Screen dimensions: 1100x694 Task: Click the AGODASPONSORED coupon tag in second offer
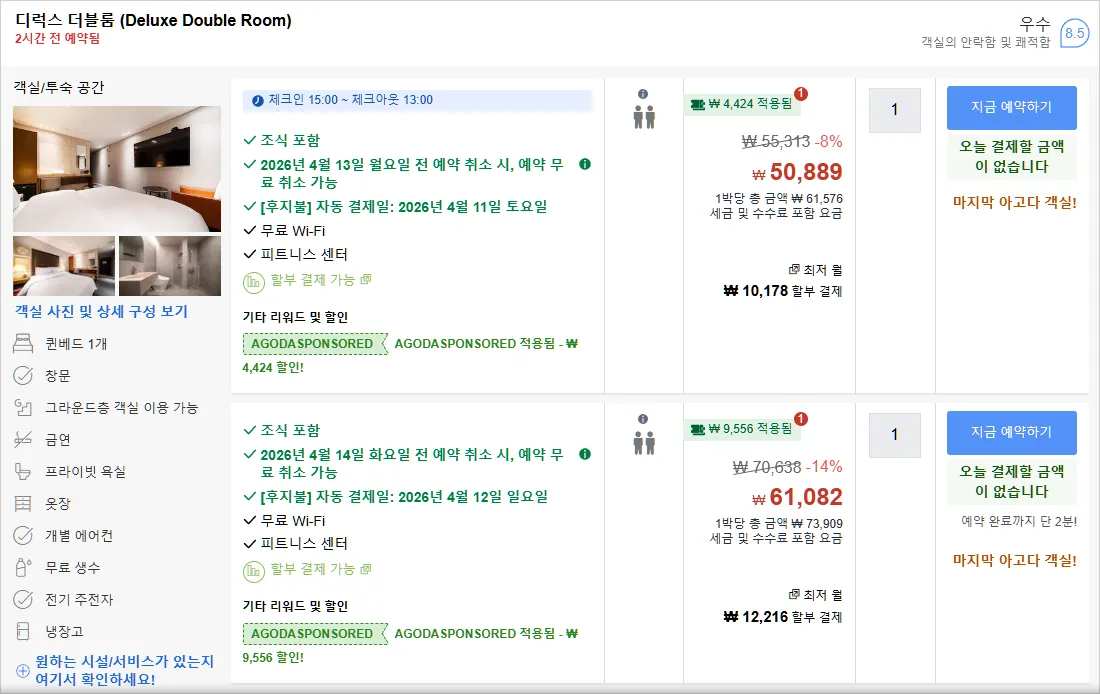pos(315,634)
